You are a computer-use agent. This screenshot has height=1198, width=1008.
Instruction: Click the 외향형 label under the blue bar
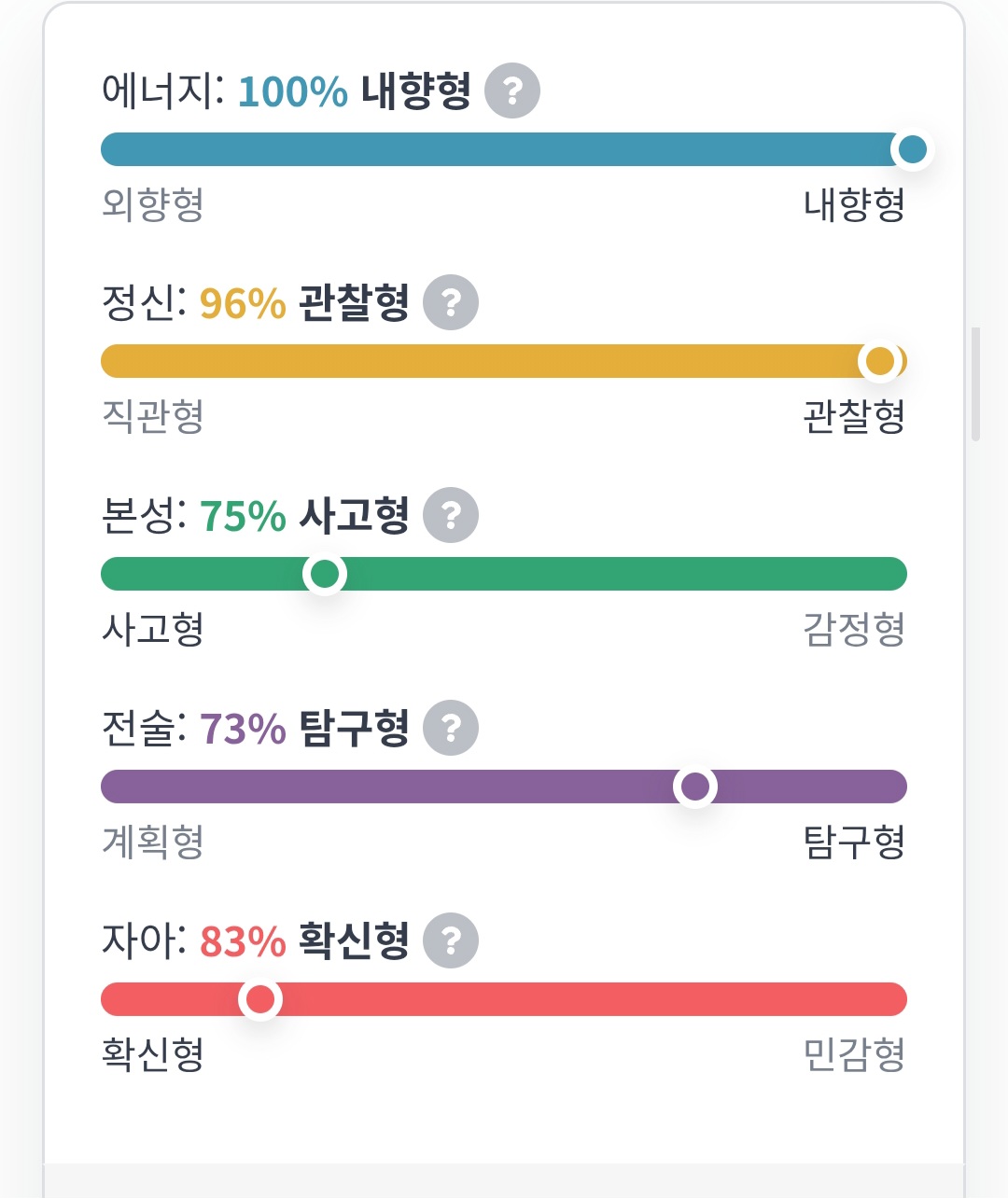(x=153, y=204)
